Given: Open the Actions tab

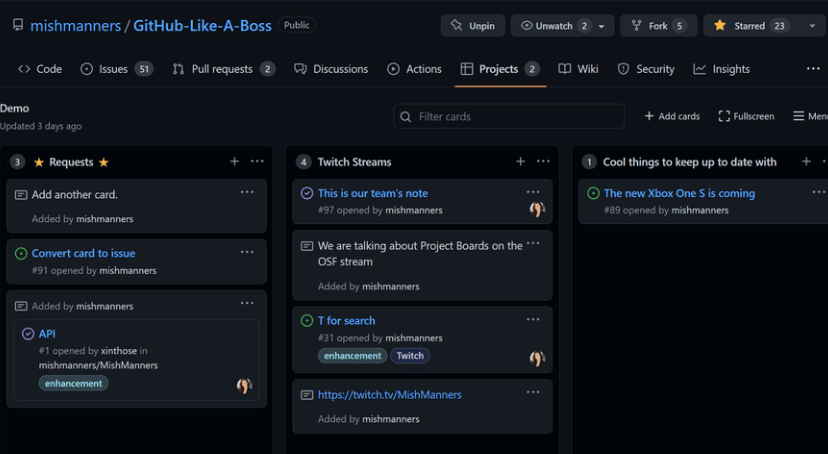Looking at the screenshot, I should coord(415,69).
